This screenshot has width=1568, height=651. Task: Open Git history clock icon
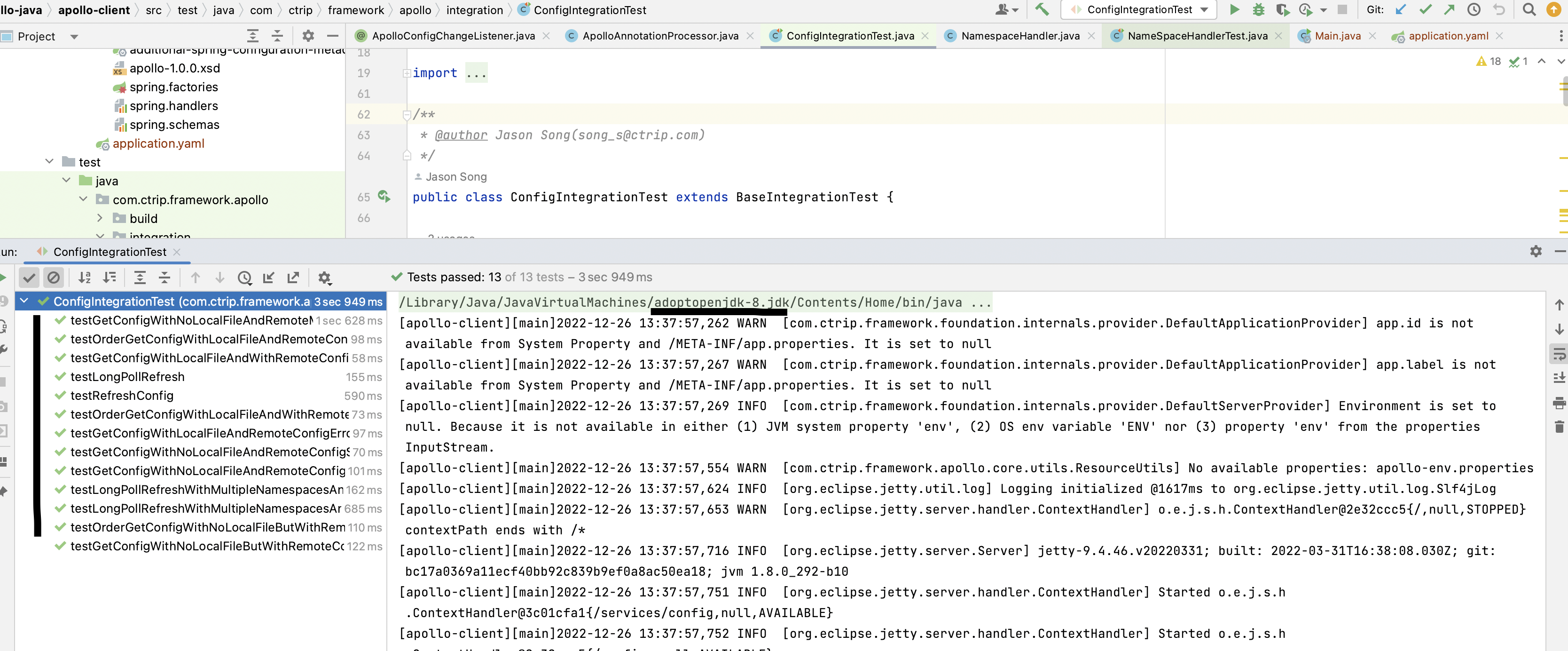coord(1474,10)
